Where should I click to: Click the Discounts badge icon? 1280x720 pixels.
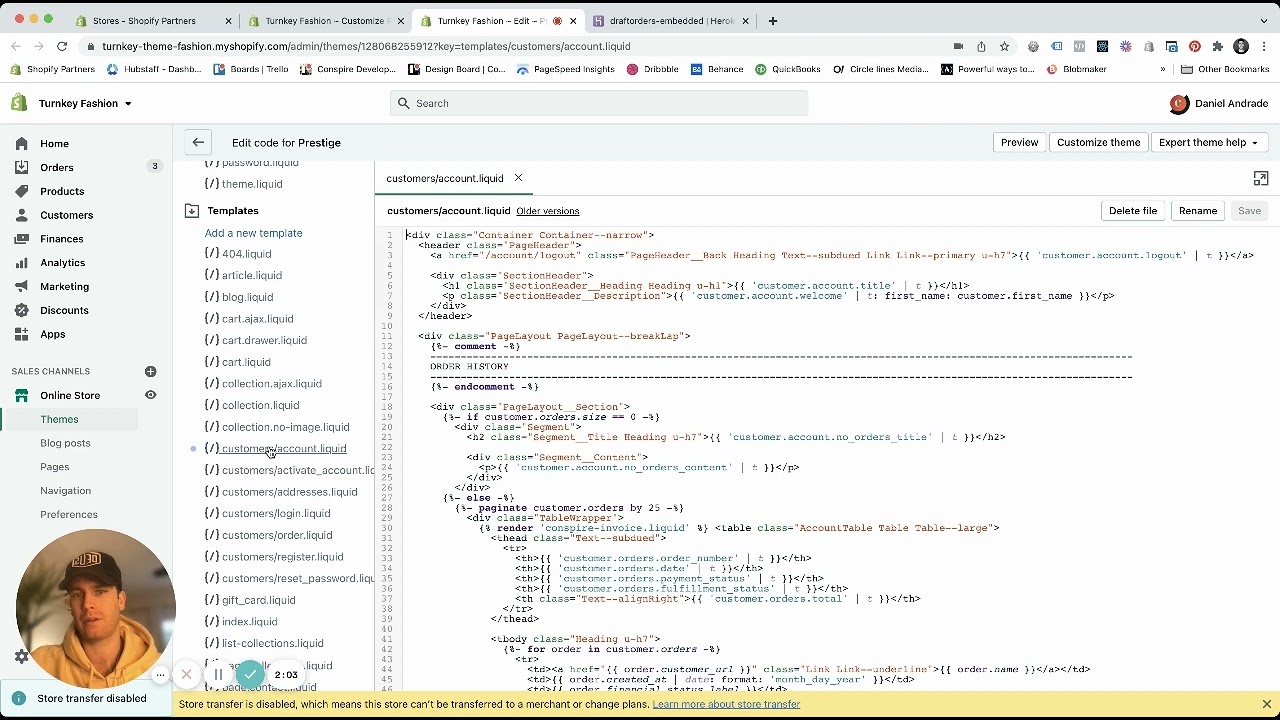tap(22, 310)
